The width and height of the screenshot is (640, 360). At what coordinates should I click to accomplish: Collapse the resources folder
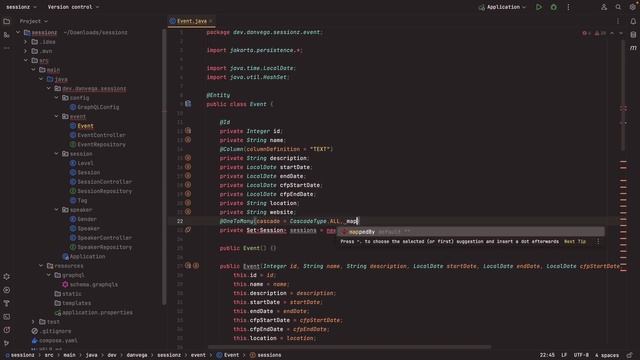point(41,266)
